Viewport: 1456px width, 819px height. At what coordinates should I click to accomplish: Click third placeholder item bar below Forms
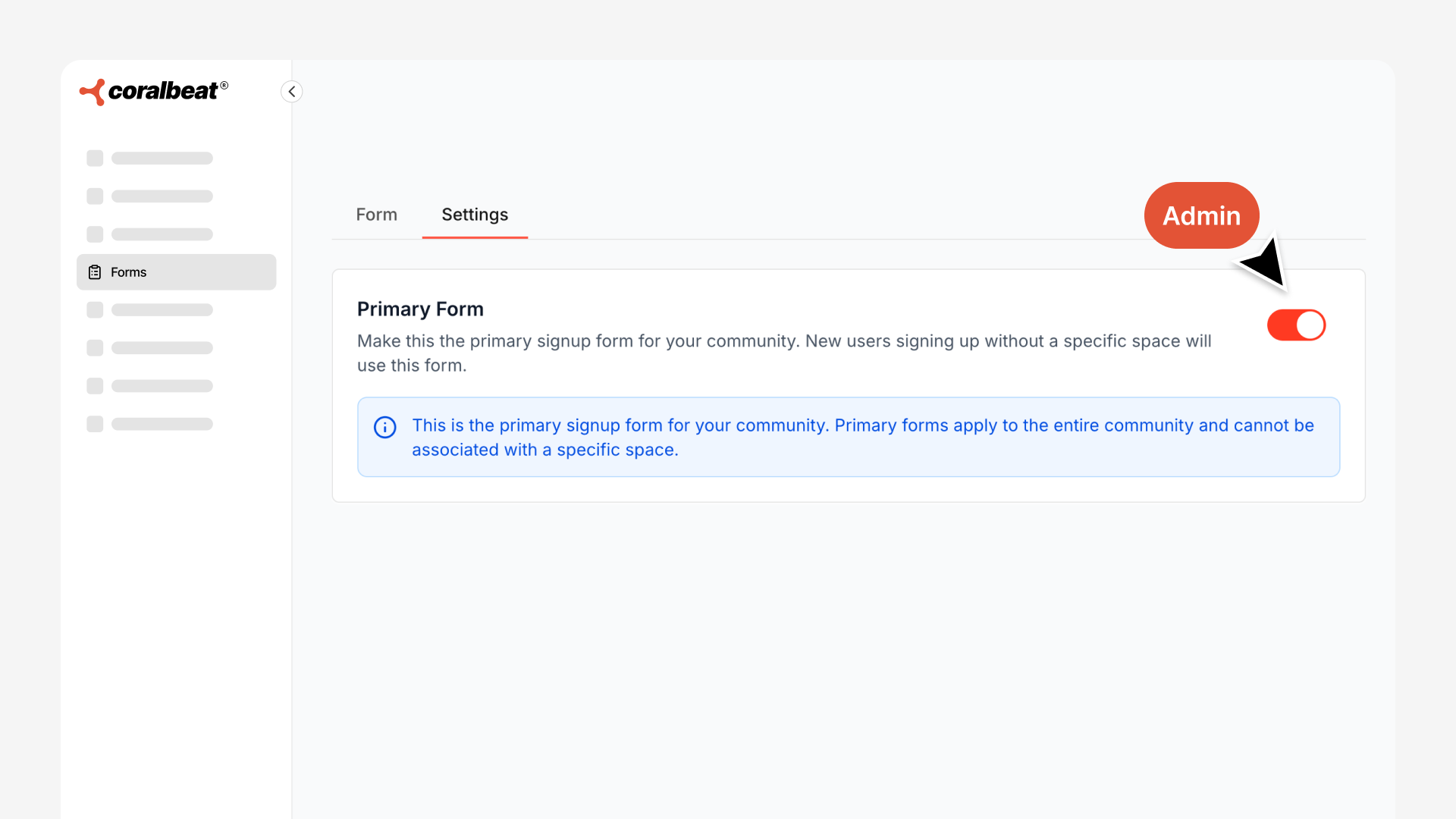click(162, 386)
